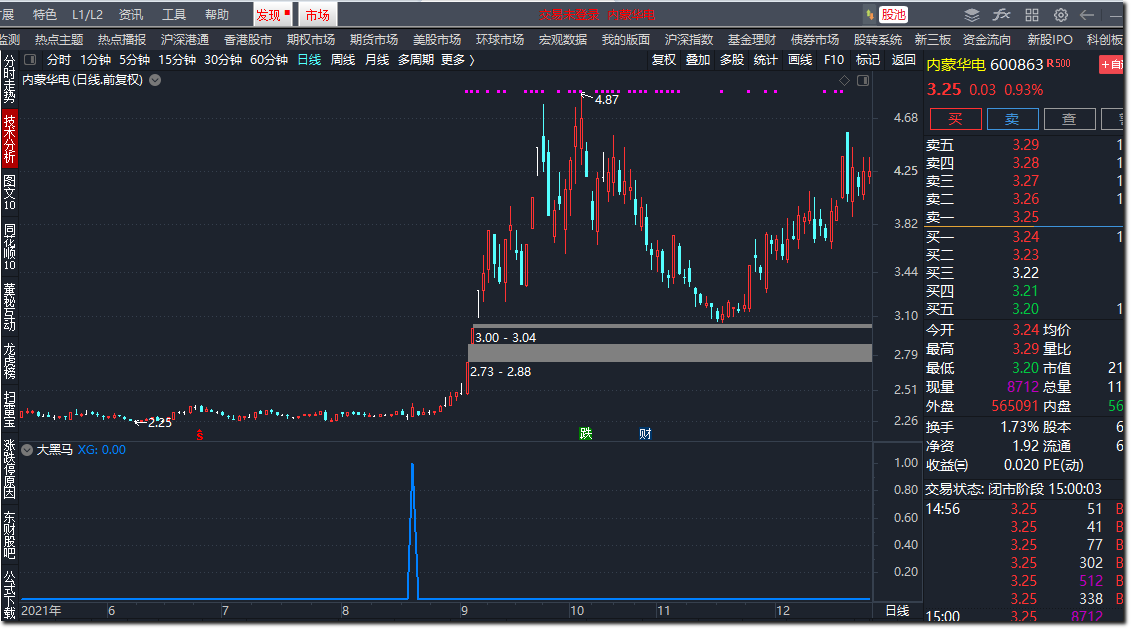The image size is (1132, 629).
Task: Click the green 跌 marker on timeline
Action: pos(585,433)
